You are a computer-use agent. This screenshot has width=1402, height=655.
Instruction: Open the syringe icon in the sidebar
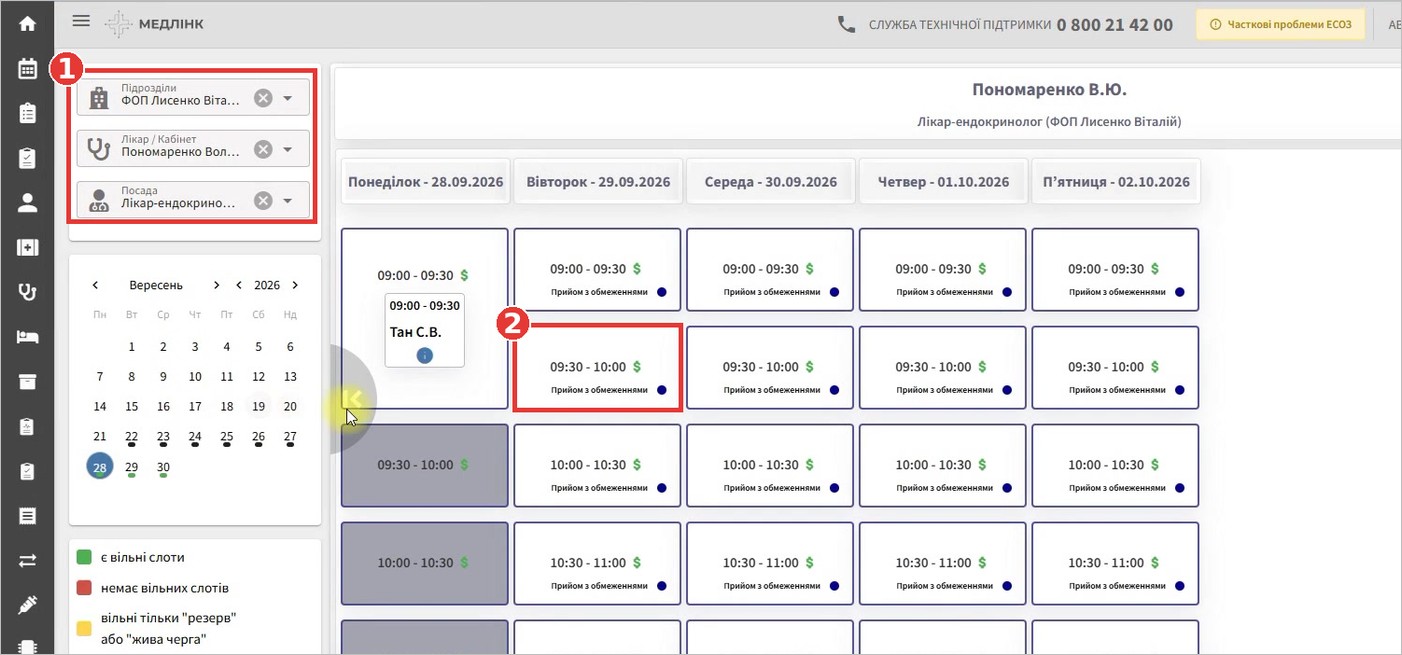pos(27,605)
